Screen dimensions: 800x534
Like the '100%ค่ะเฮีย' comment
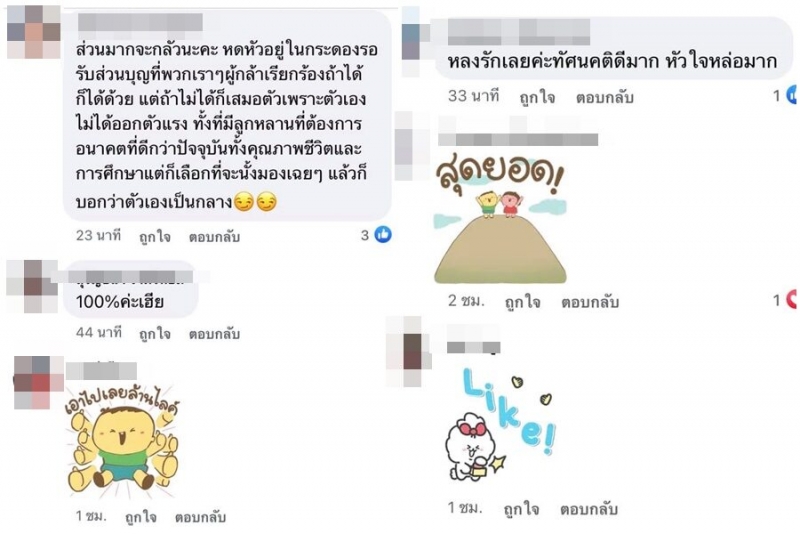pyautogui.click(x=155, y=334)
